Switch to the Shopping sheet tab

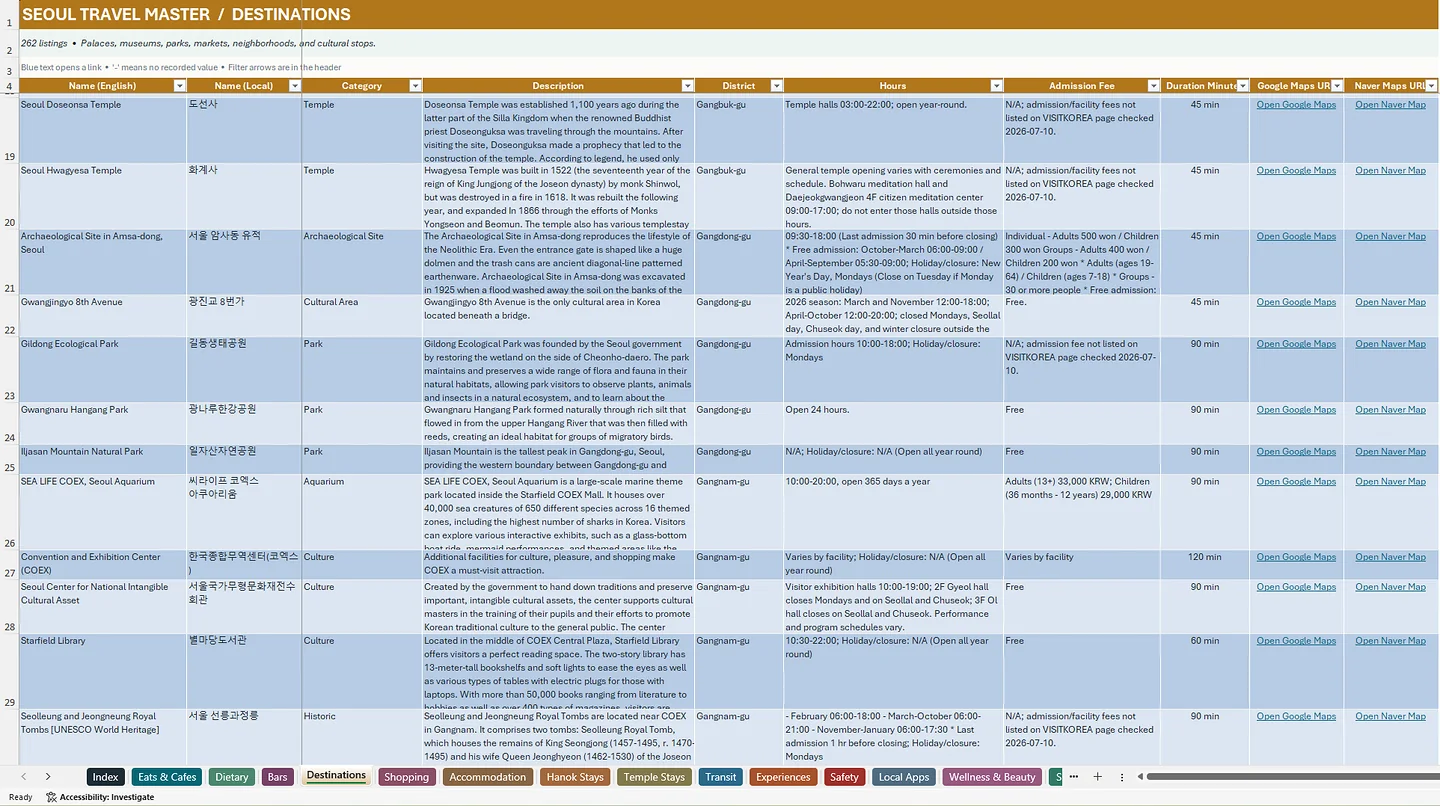pos(406,777)
